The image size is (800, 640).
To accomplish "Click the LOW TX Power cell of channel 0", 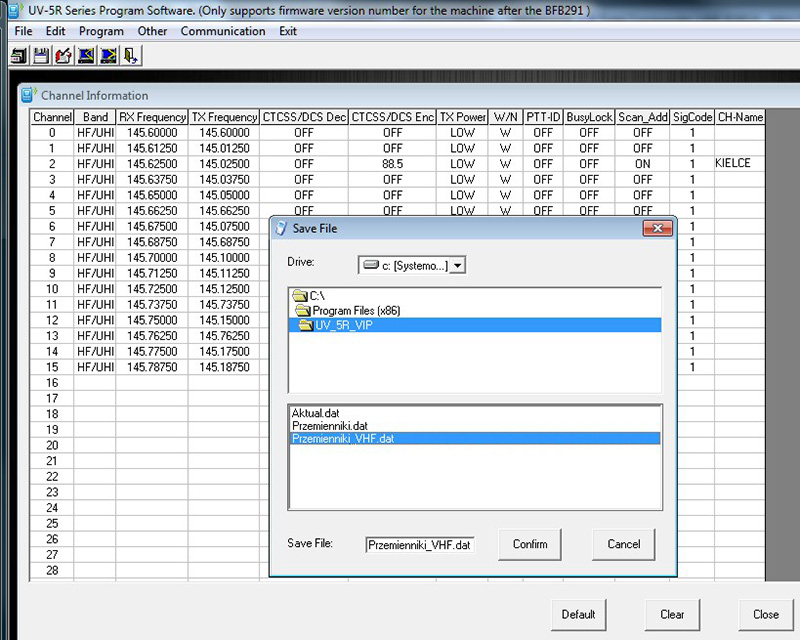I will coord(462,133).
